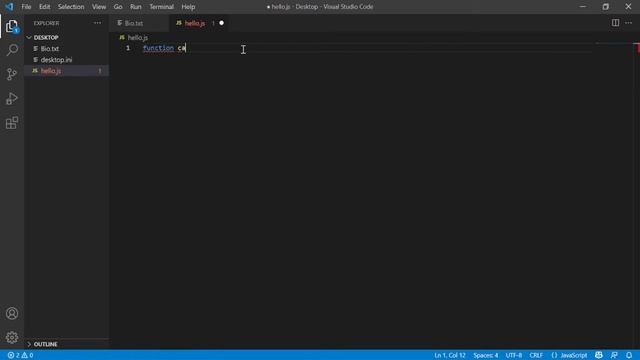This screenshot has height=360, width=640.
Task: Open the File menu
Action: pyautogui.click(x=26, y=7)
